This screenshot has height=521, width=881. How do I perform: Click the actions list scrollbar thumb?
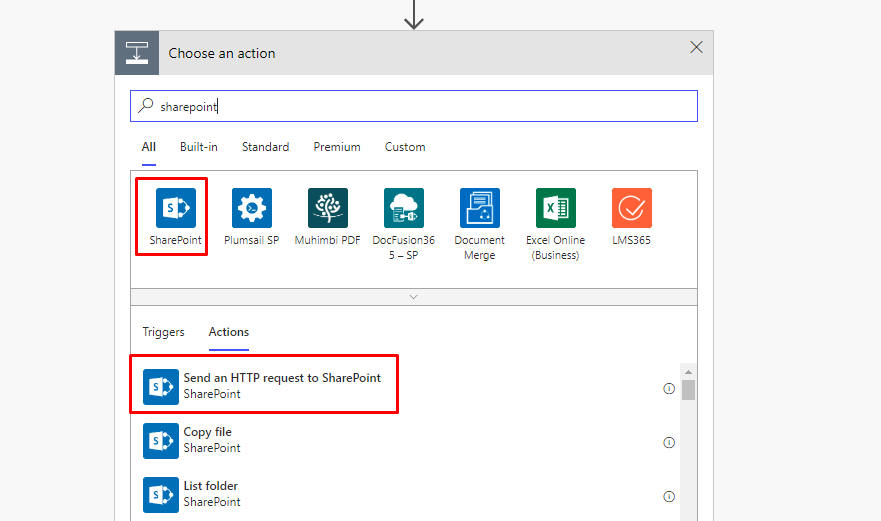click(688, 390)
